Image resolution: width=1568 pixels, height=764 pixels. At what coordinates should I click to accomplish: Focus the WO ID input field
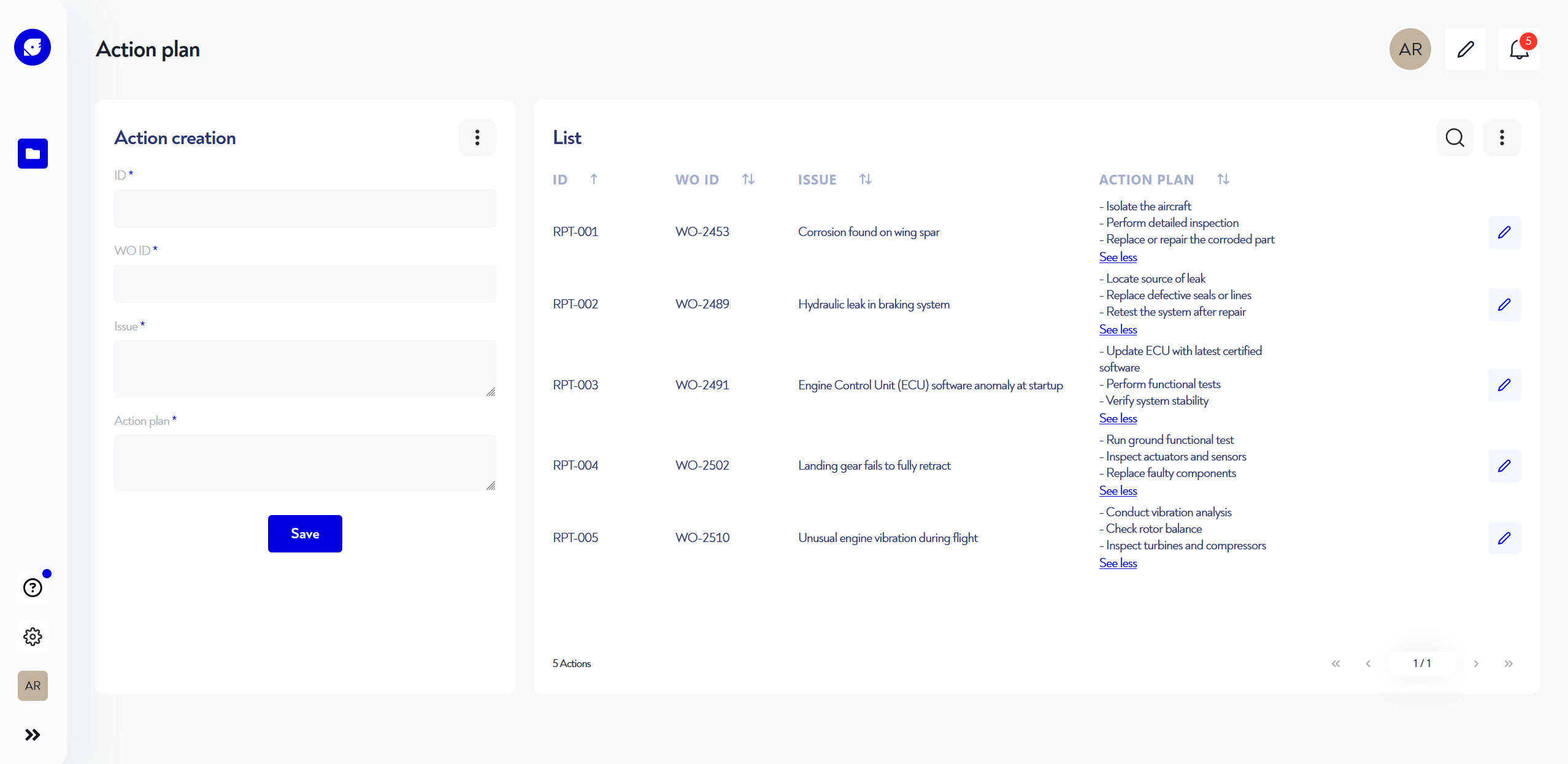[305, 284]
